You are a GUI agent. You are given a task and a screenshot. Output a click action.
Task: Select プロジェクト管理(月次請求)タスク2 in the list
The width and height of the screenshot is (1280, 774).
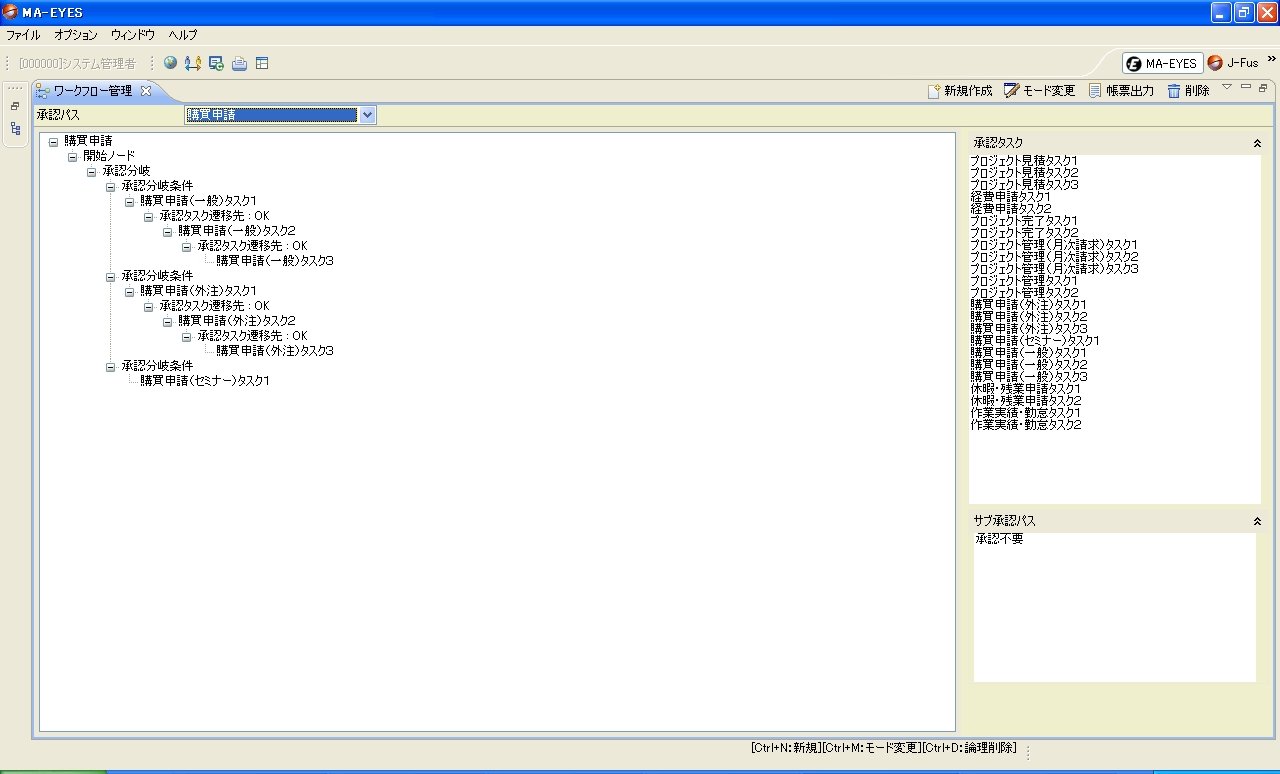click(1054, 257)
